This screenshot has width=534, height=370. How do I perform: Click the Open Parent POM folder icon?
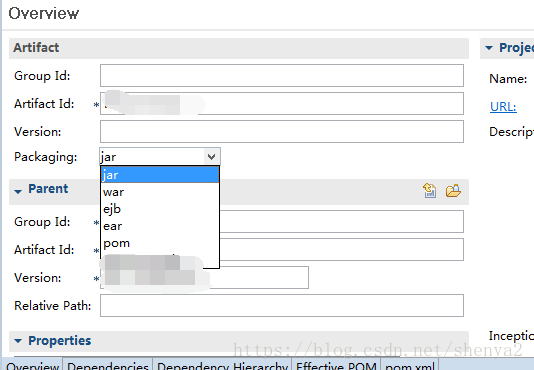pos(453,190)
